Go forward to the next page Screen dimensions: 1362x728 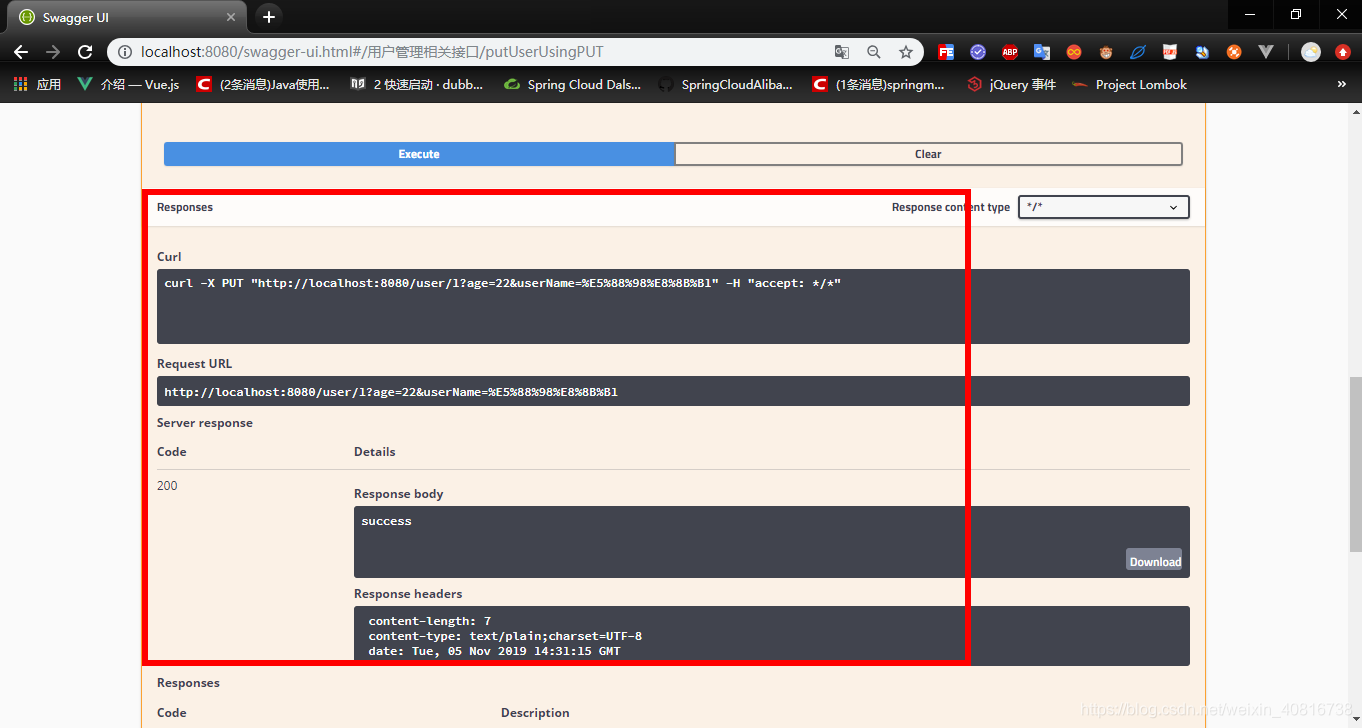click(53, 52)
